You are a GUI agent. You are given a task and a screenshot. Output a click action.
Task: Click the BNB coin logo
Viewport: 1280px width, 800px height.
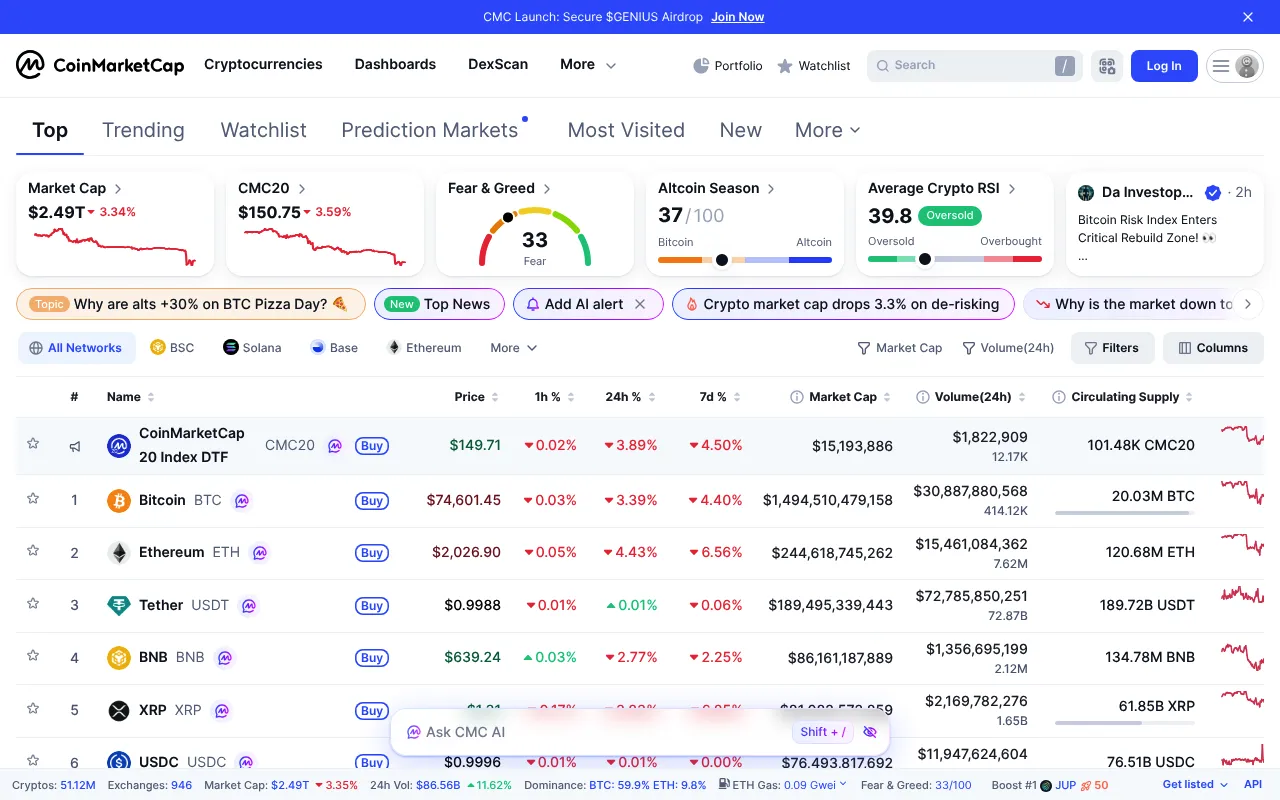[x=119, y=657]
